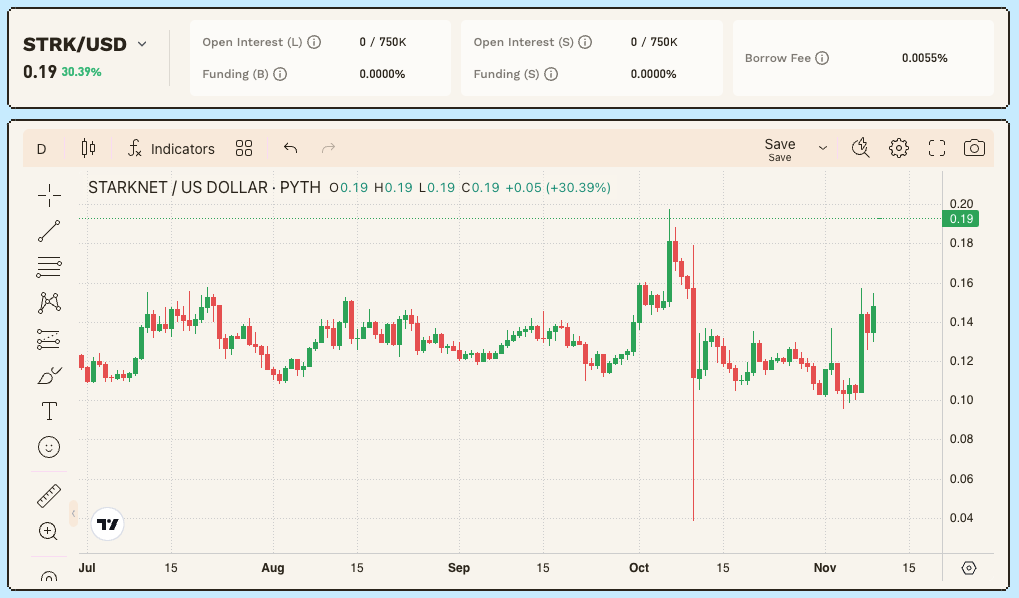Collapse the drawing toolbar arrow
1019x598 pixels.
tap(73, 514)
